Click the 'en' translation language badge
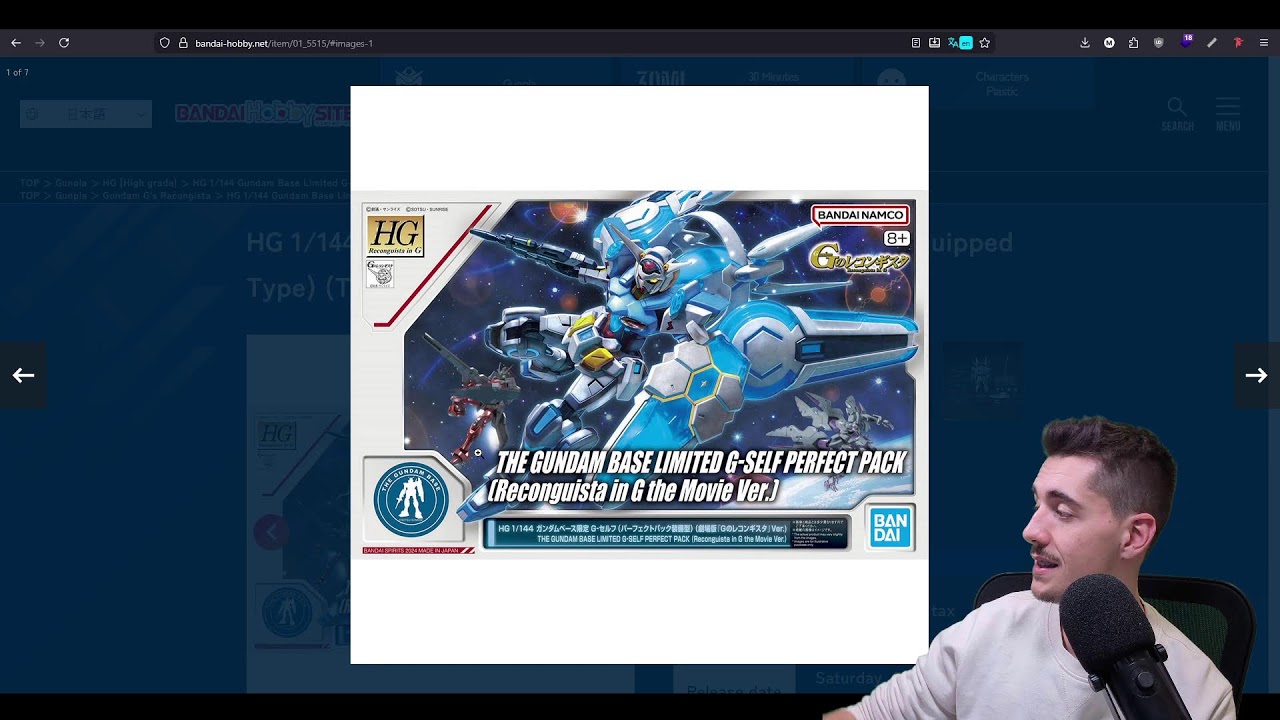The height and width of the screenshot is (720, 1280). click(966, 43)
